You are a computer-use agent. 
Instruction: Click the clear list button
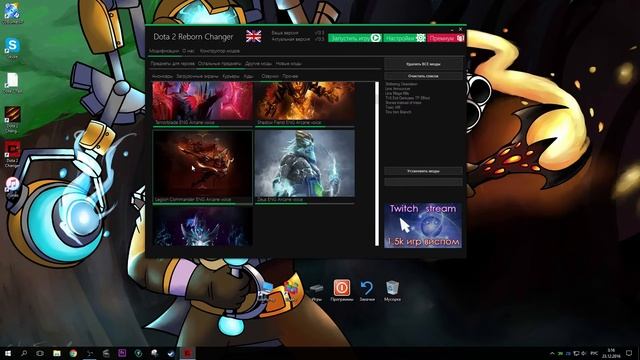click(423, 76)
